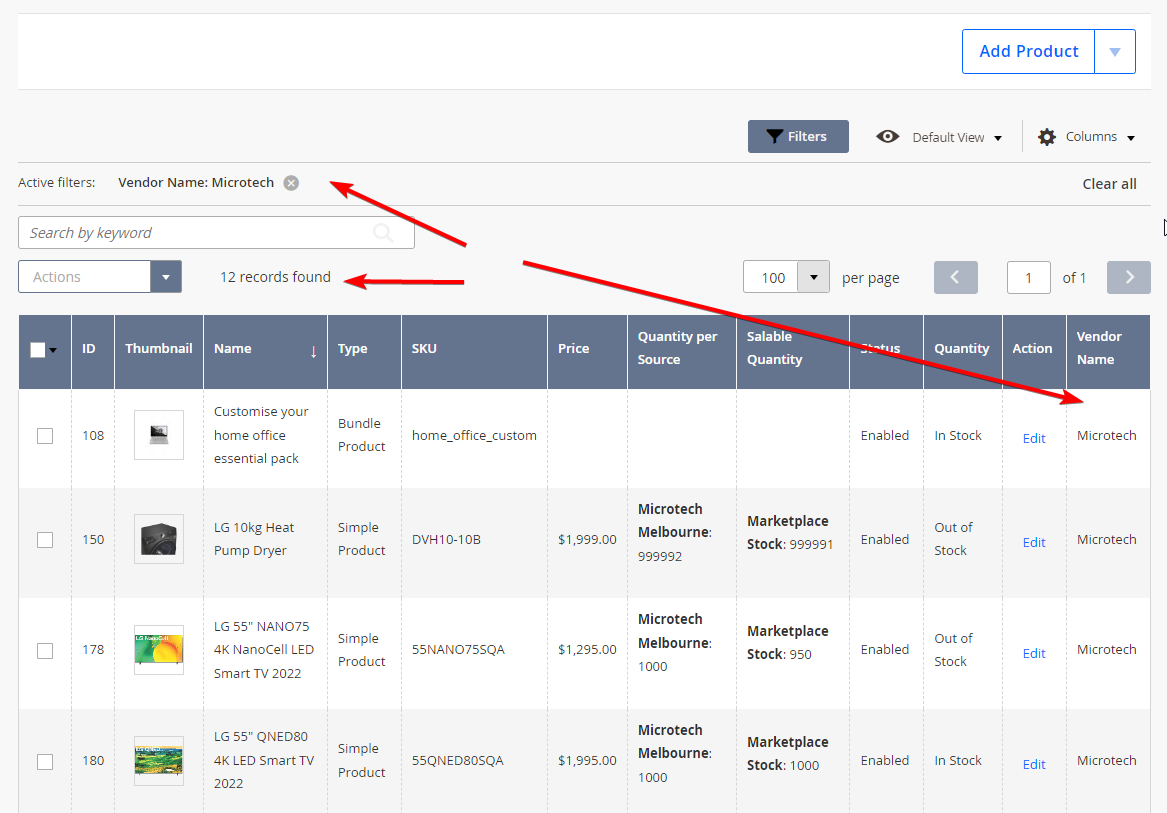The height and width of the screenshot is (813, 1167).
Task: Click the SKU '55NANO75SQA'
Action: [458, 649]
